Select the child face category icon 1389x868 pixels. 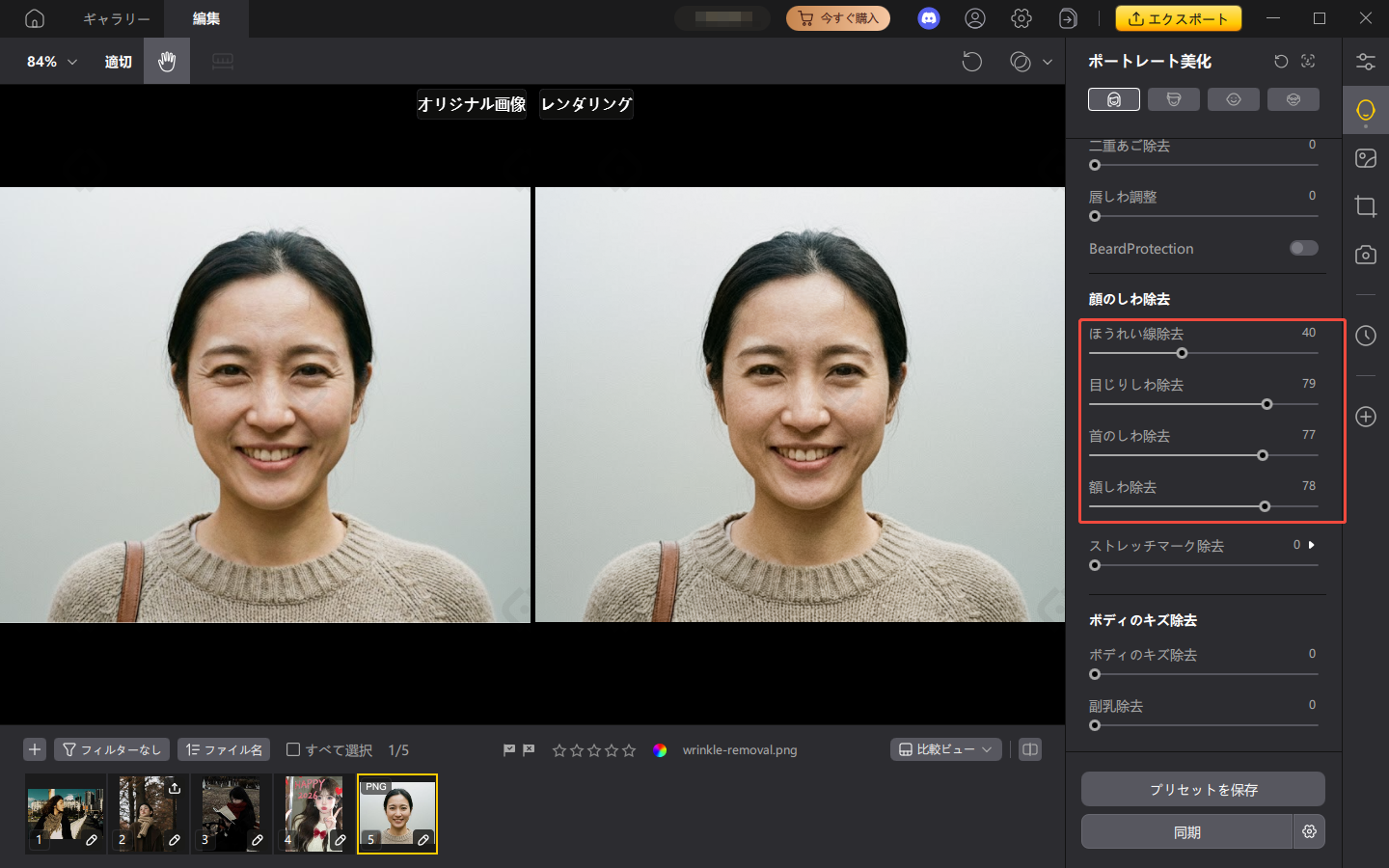1234,98
